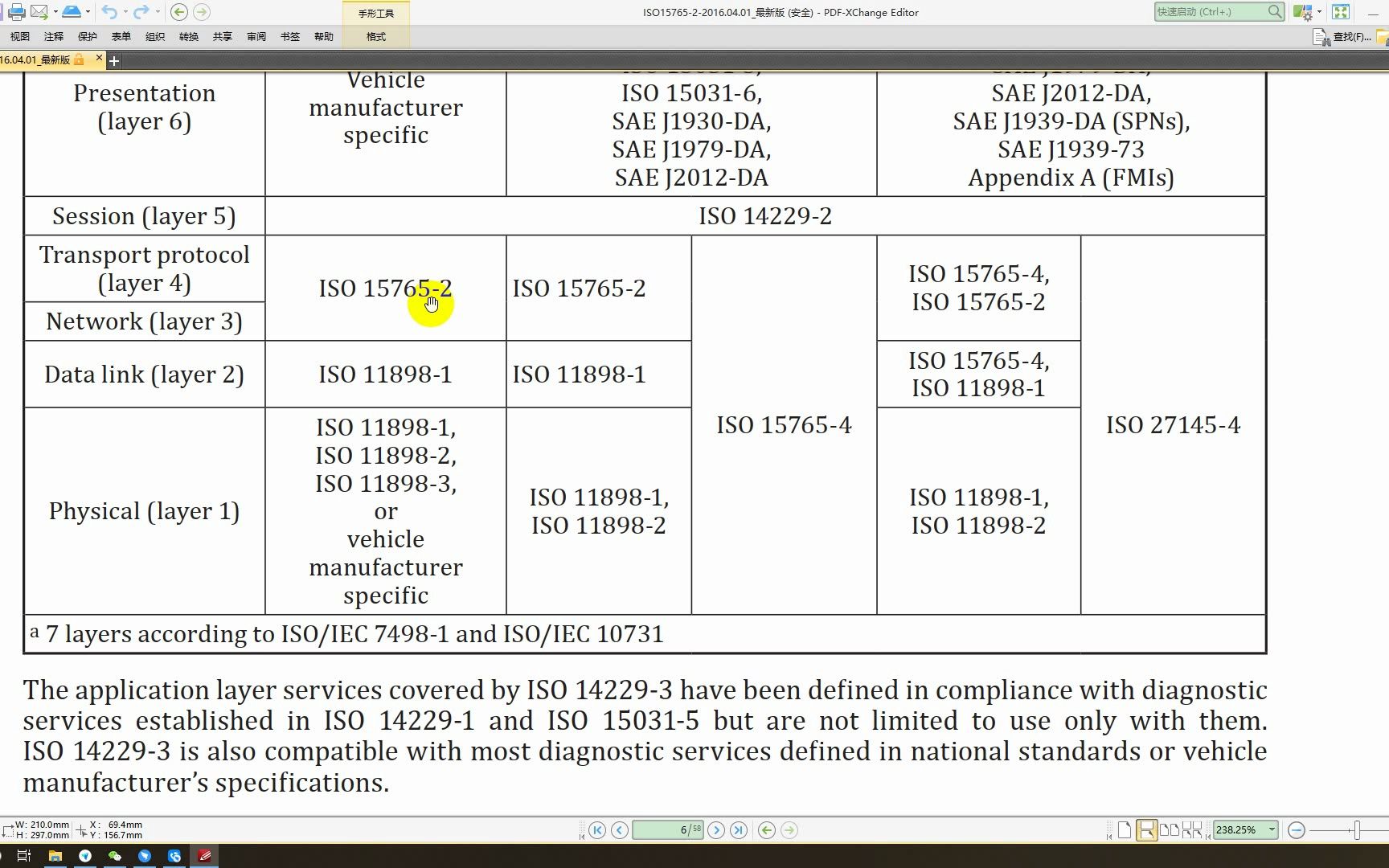Screen dimensions: 1389x868
Task: Click status bar next view arrow
Action: 789,830
